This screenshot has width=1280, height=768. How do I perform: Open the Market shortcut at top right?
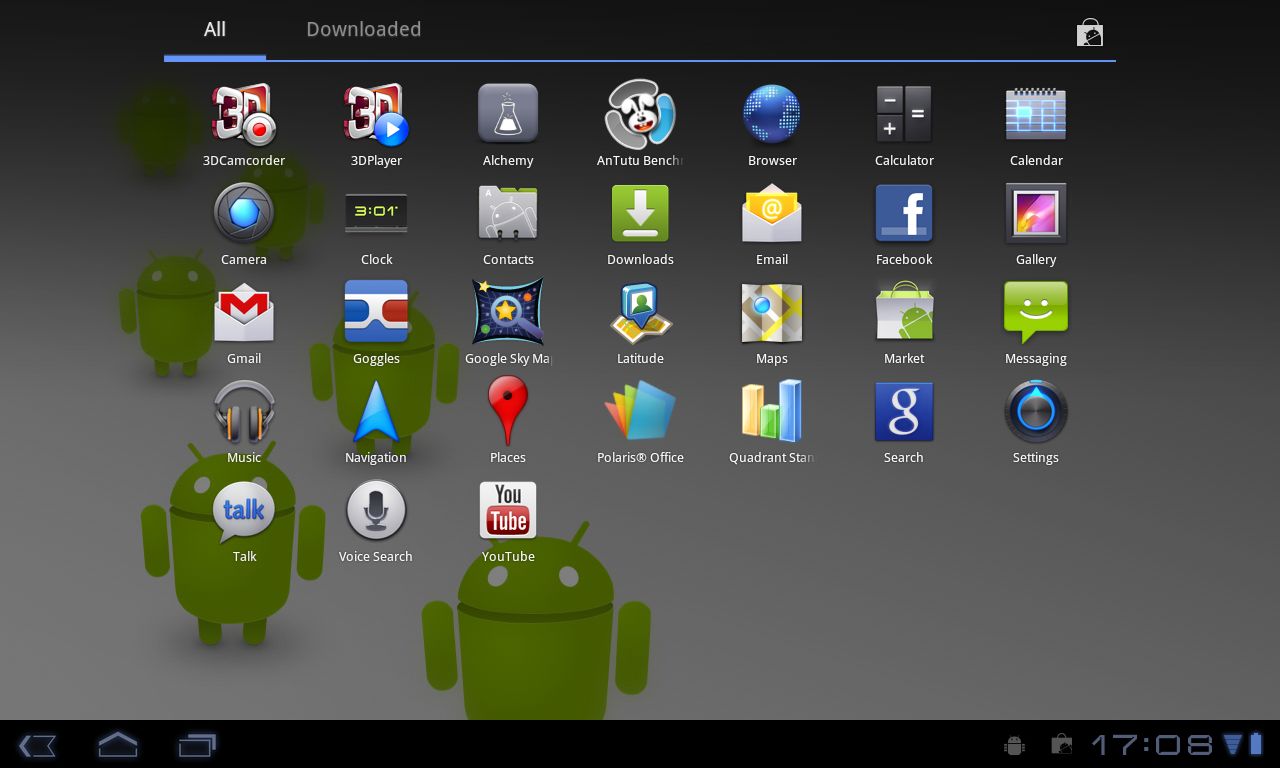[1089, 33]
